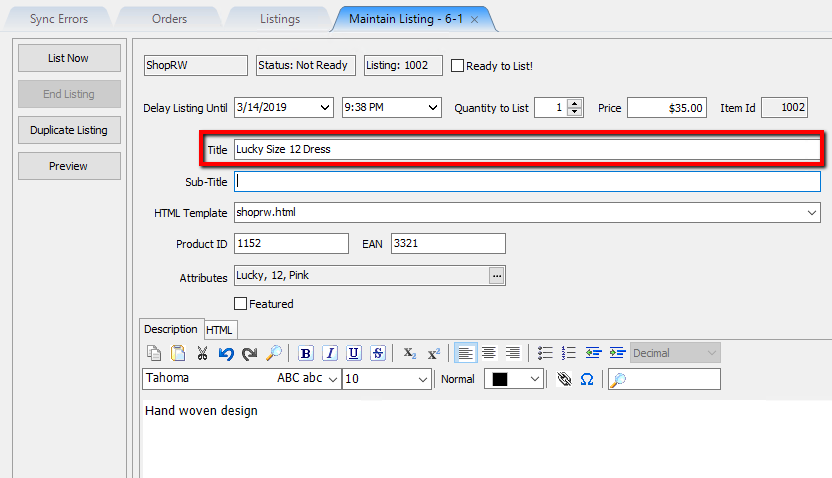Click the Preview button
Image resolution: width=832 pixels, height=478 pixels.
click(69, 166)
